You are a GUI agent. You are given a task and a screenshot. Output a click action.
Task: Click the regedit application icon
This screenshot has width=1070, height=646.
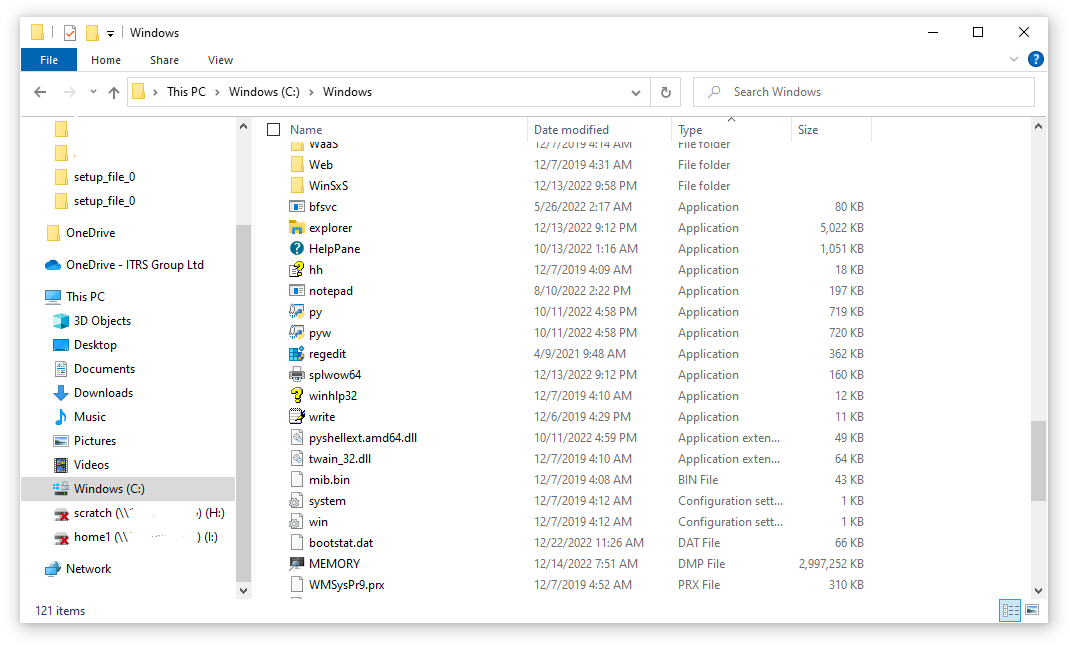[296, 354]
